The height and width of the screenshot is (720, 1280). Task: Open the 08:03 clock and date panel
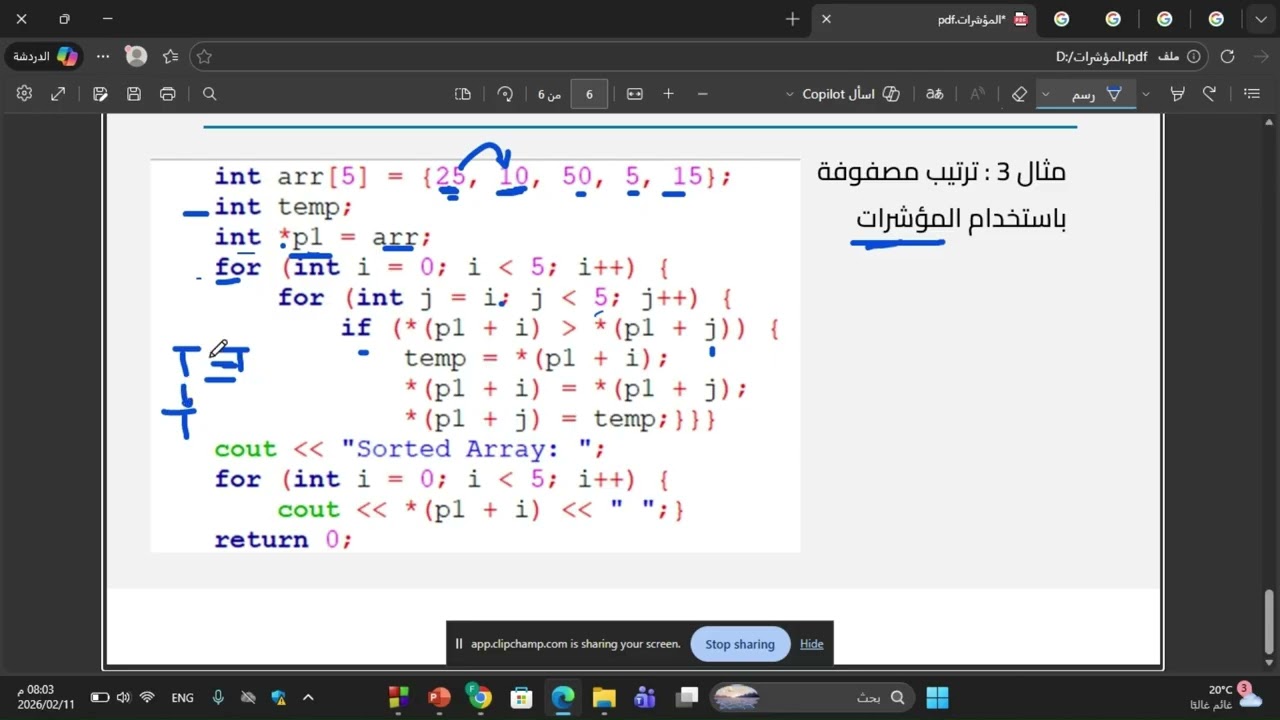47,697
